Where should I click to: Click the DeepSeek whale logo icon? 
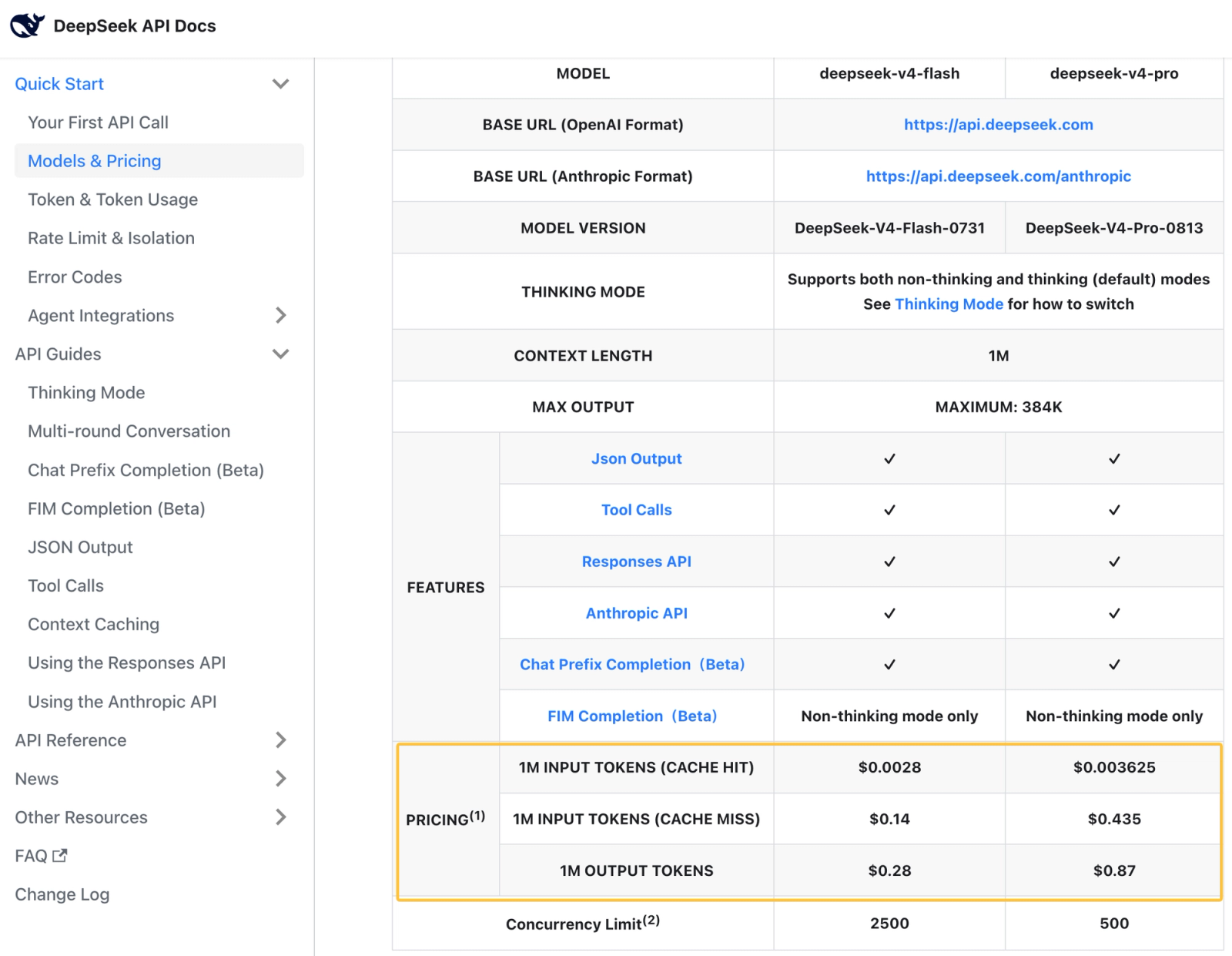(27, 25)
